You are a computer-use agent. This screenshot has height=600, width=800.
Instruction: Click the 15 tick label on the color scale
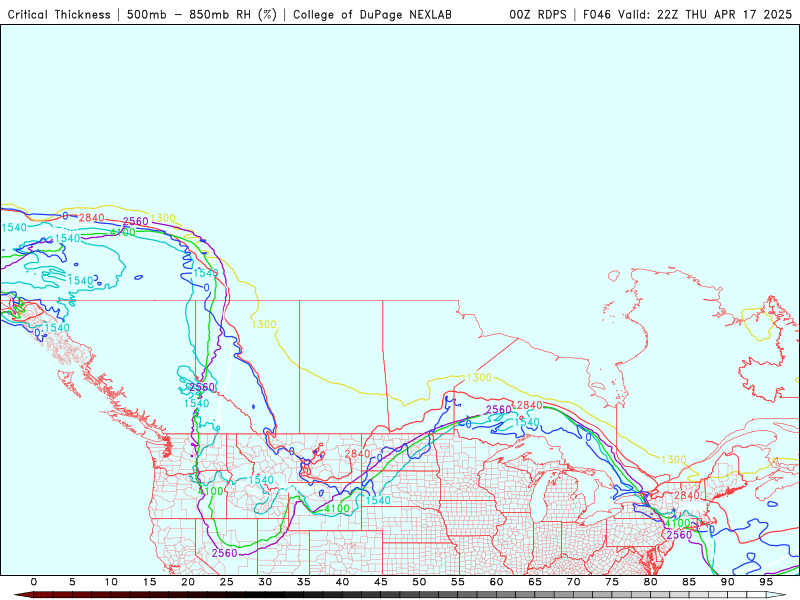(x=149, y=582)
